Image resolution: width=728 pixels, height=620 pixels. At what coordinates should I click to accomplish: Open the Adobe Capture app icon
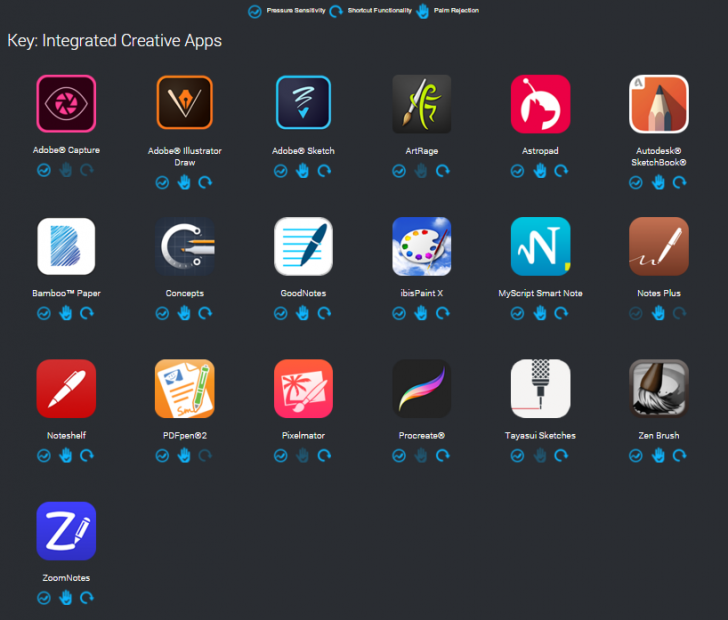pos(66,104)
